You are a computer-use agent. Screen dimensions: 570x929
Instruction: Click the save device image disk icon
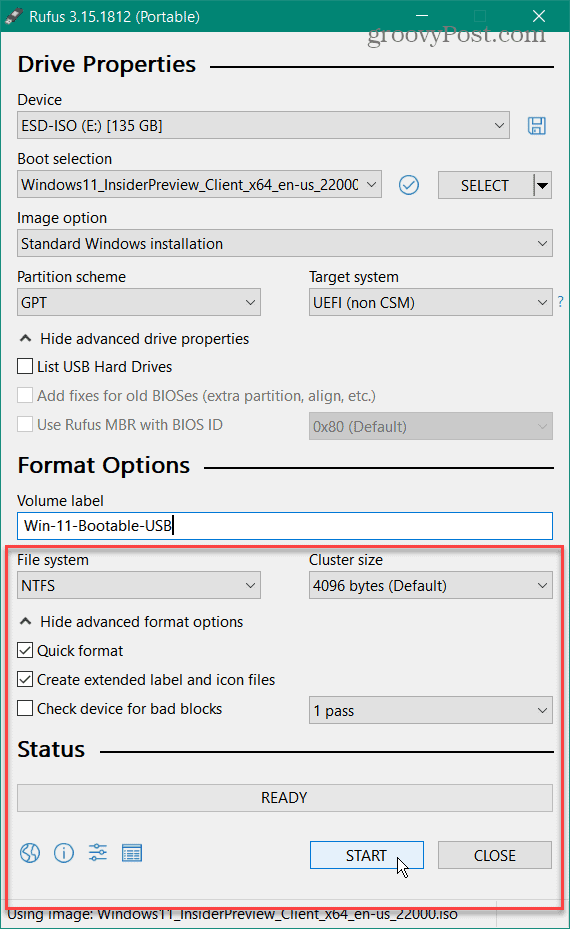click(537, 126)
